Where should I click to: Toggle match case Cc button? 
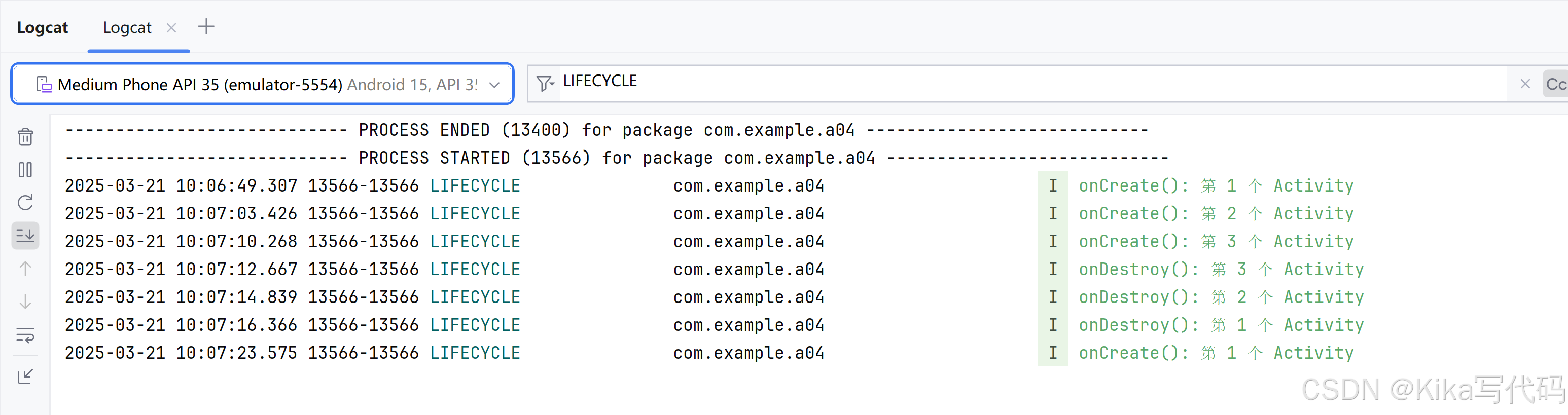point(1555,84)
